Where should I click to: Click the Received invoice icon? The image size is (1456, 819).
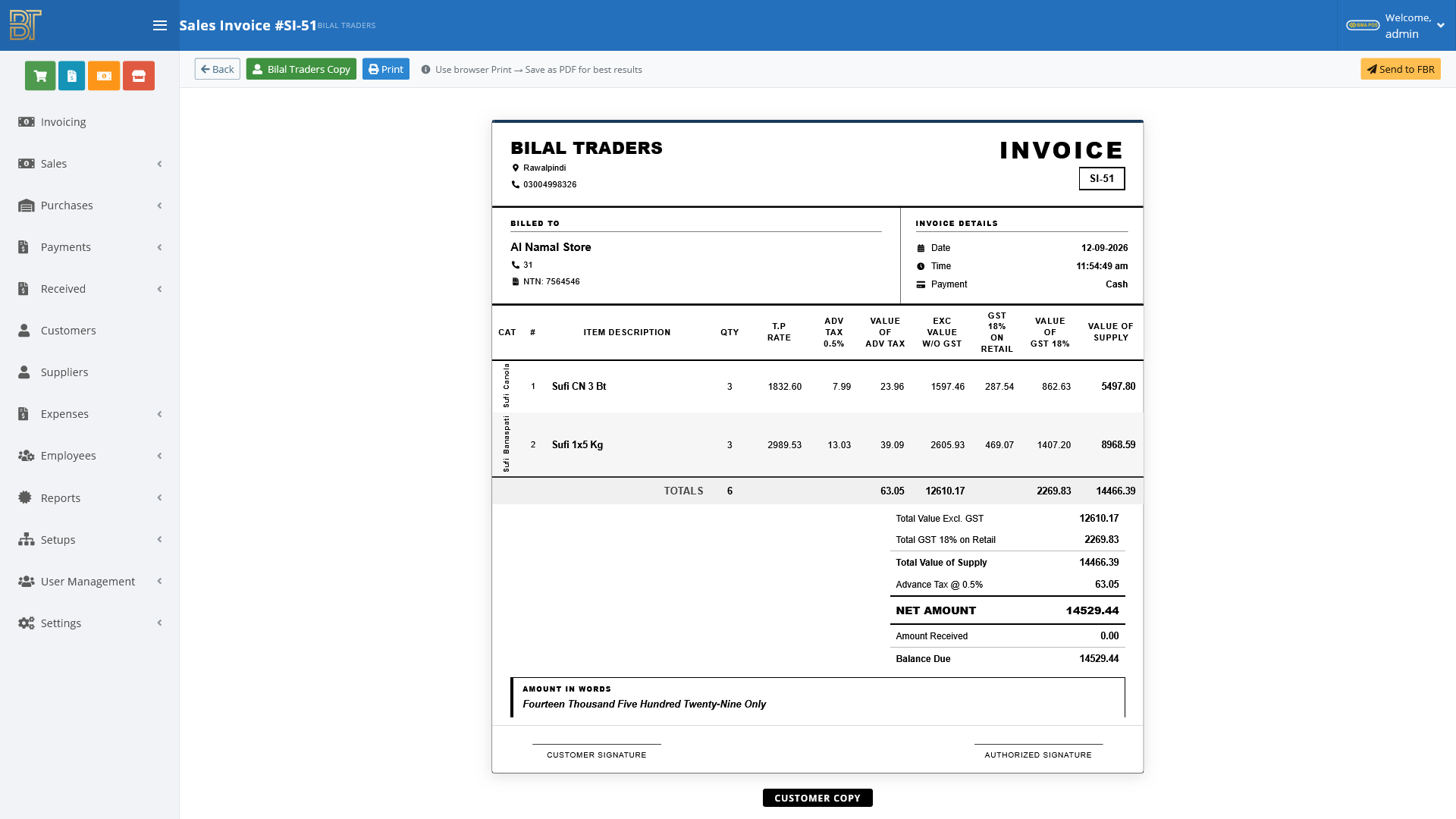click(24, 289)
